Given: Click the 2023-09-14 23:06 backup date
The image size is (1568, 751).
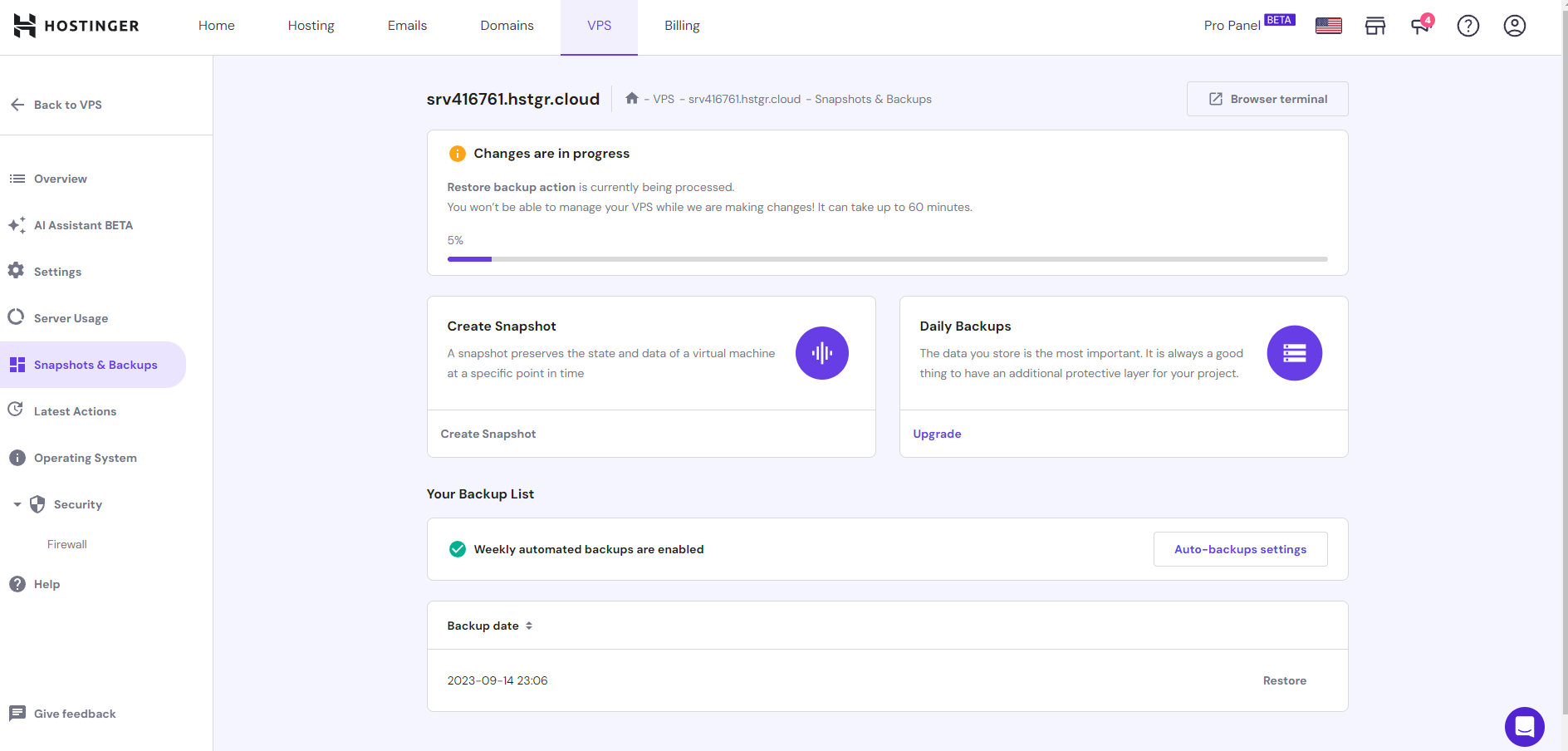Looking at the screenshot, I should pyautogui.click(x=497, y=680).
